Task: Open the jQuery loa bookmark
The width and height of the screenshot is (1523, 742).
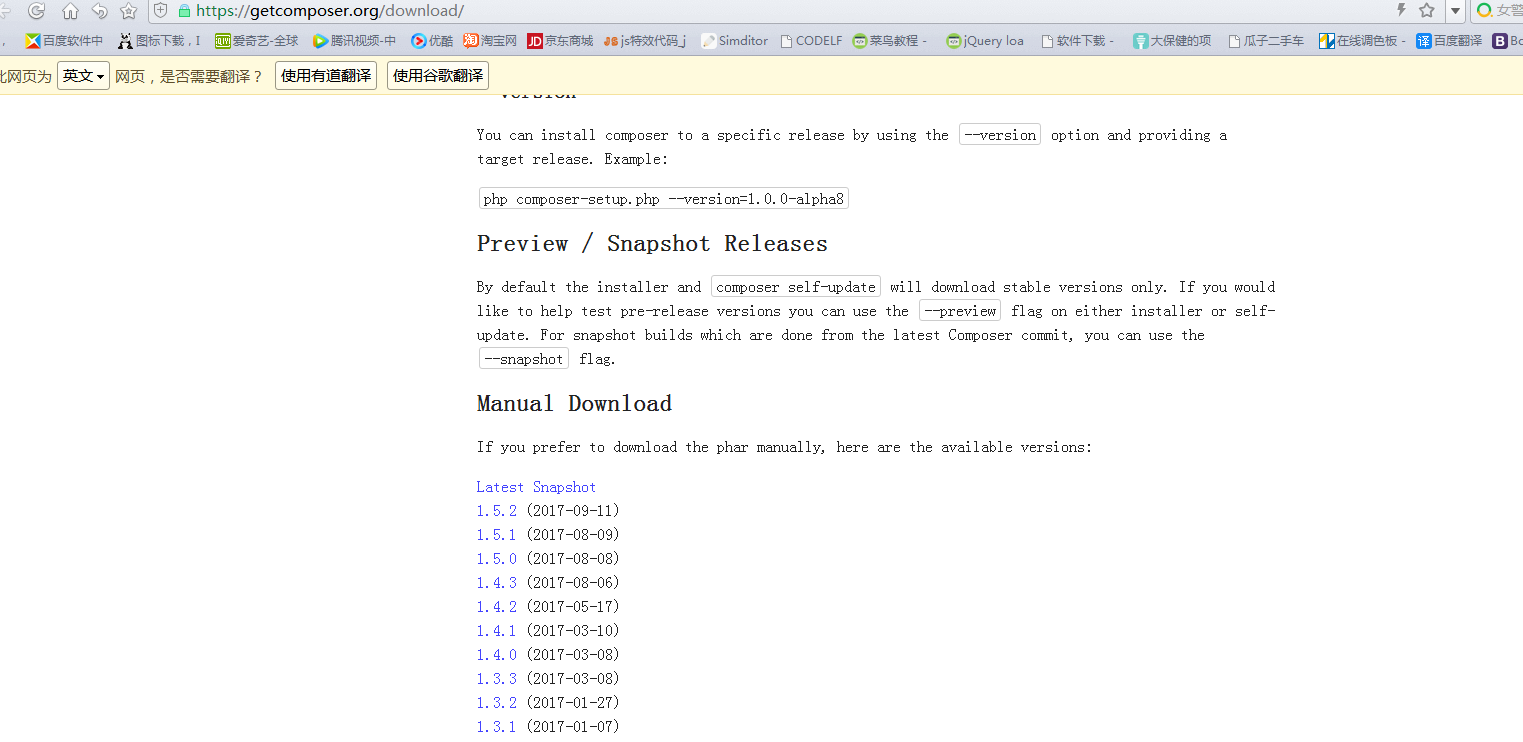Action: click(985, 41)
